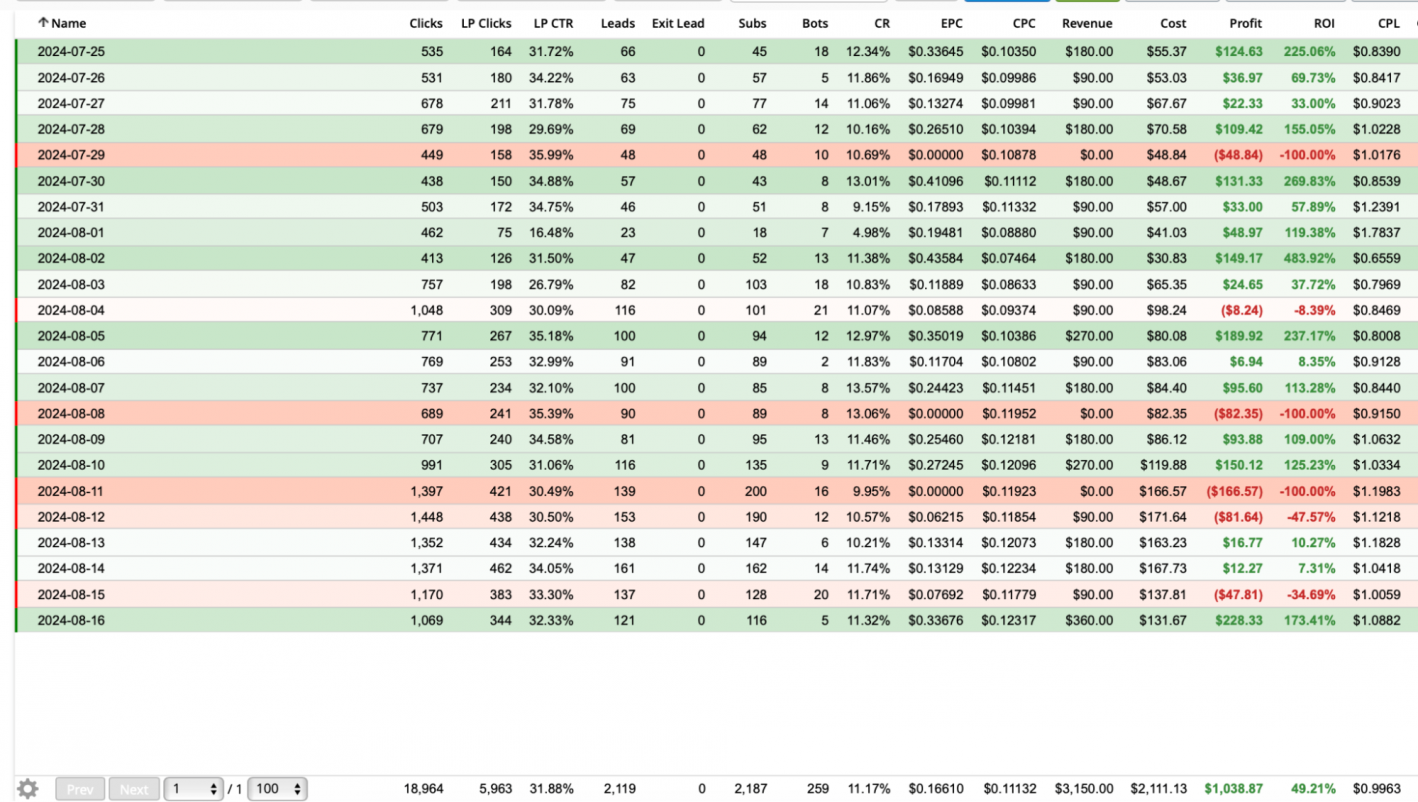1418x802 pixels.
Task: Sort by the Cost column header
Action: 1173,23
